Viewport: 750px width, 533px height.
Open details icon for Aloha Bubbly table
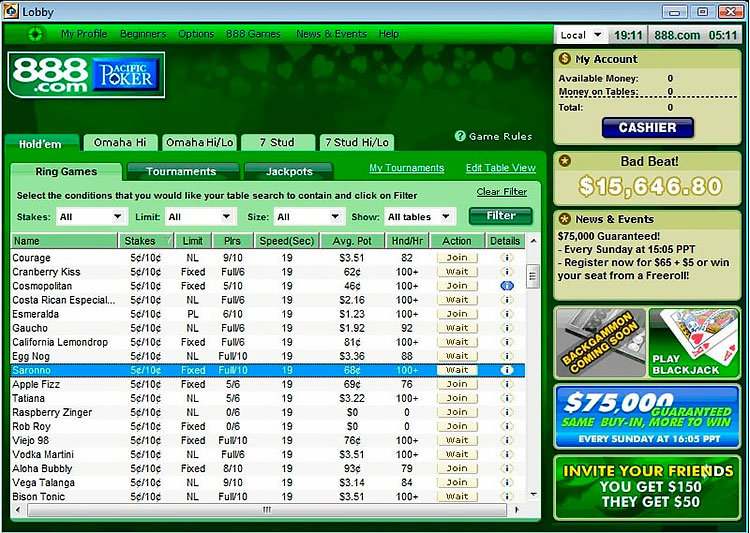[x=507, y=468]
